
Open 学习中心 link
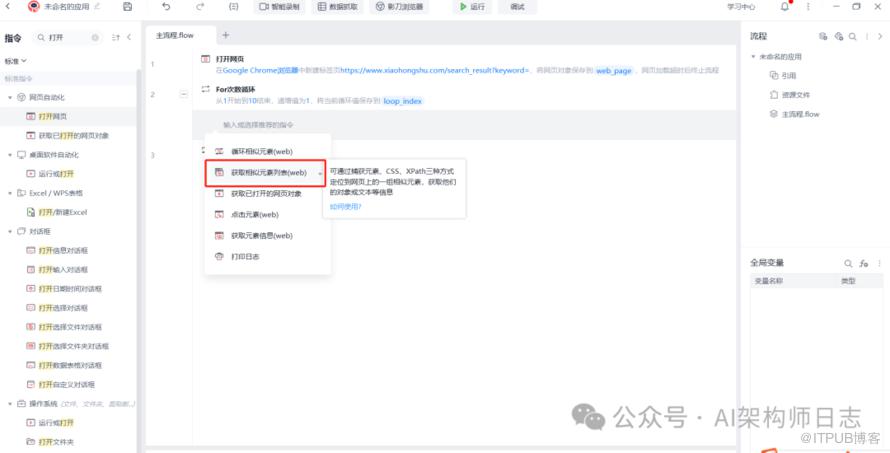[741, 7]
